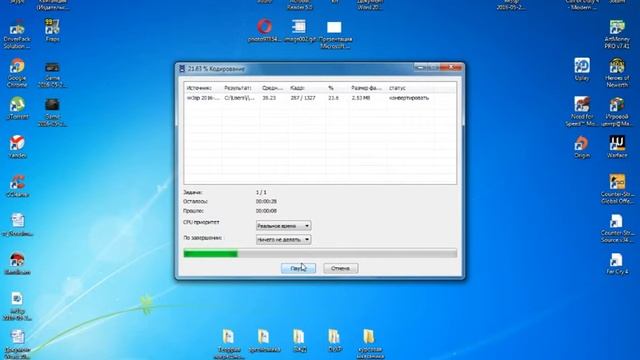Image resolution: width=640 pixels, height=360 pixels.
Task: Open the image002.gif file icon
Action: tap(300, 30)
